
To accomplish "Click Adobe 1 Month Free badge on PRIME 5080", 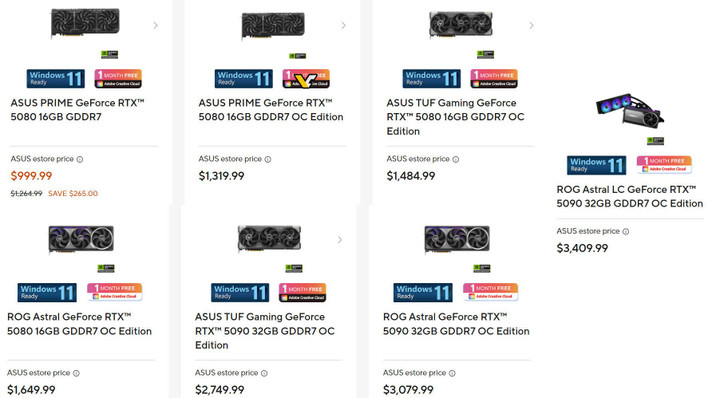I will pyautogui.click(x=118, y=79).
